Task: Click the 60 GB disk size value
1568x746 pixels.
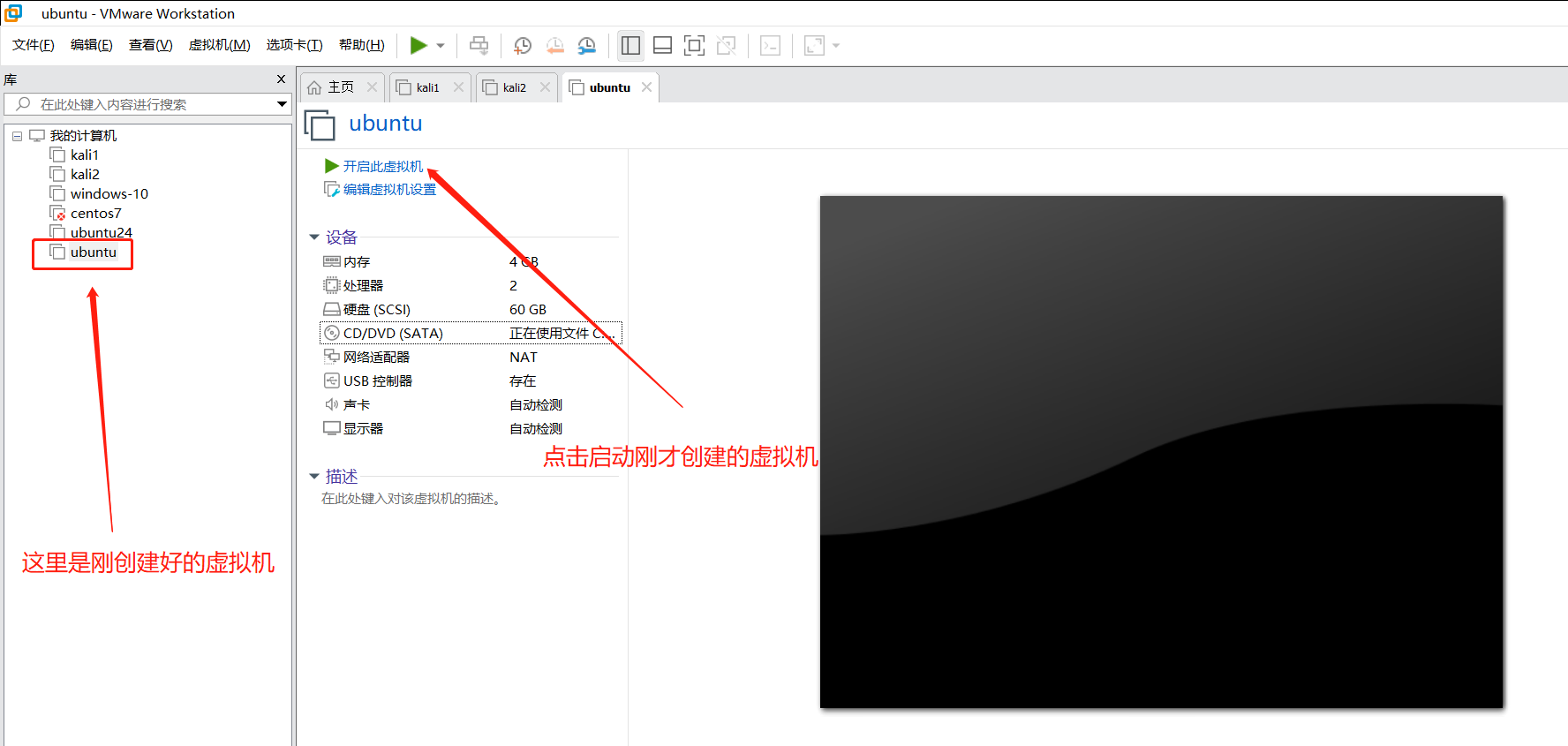Action: 528,310
